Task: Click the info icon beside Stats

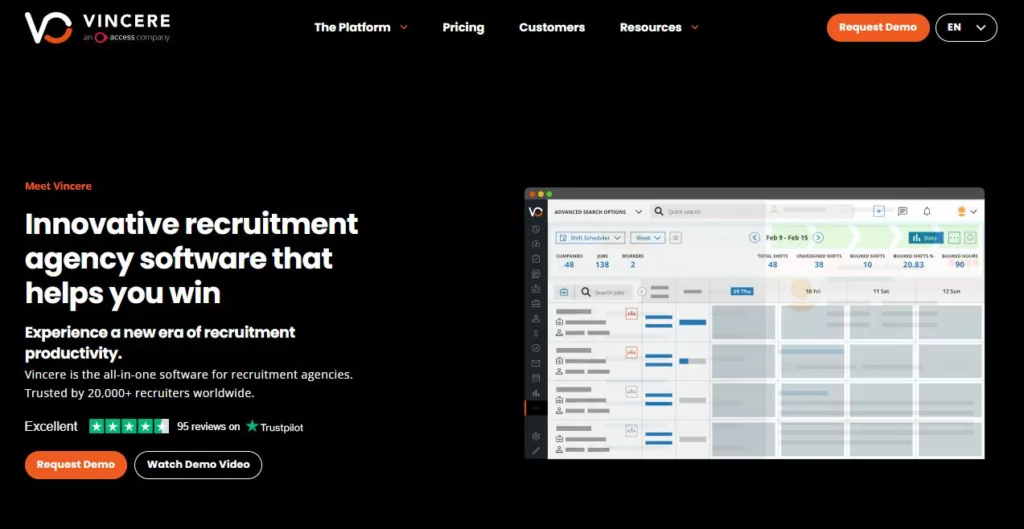Action: 970,238
